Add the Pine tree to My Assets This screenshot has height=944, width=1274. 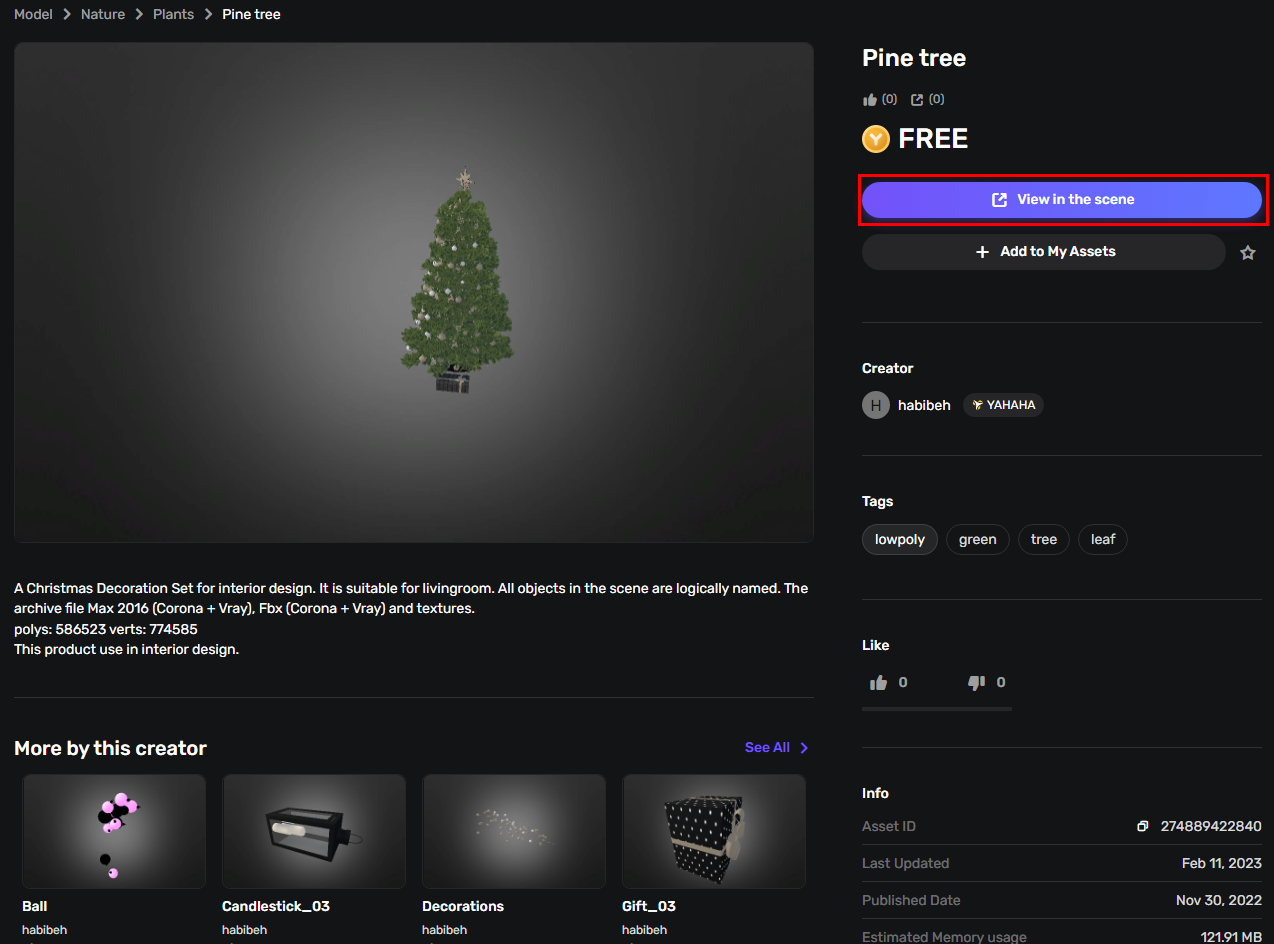click(1043, 252)
